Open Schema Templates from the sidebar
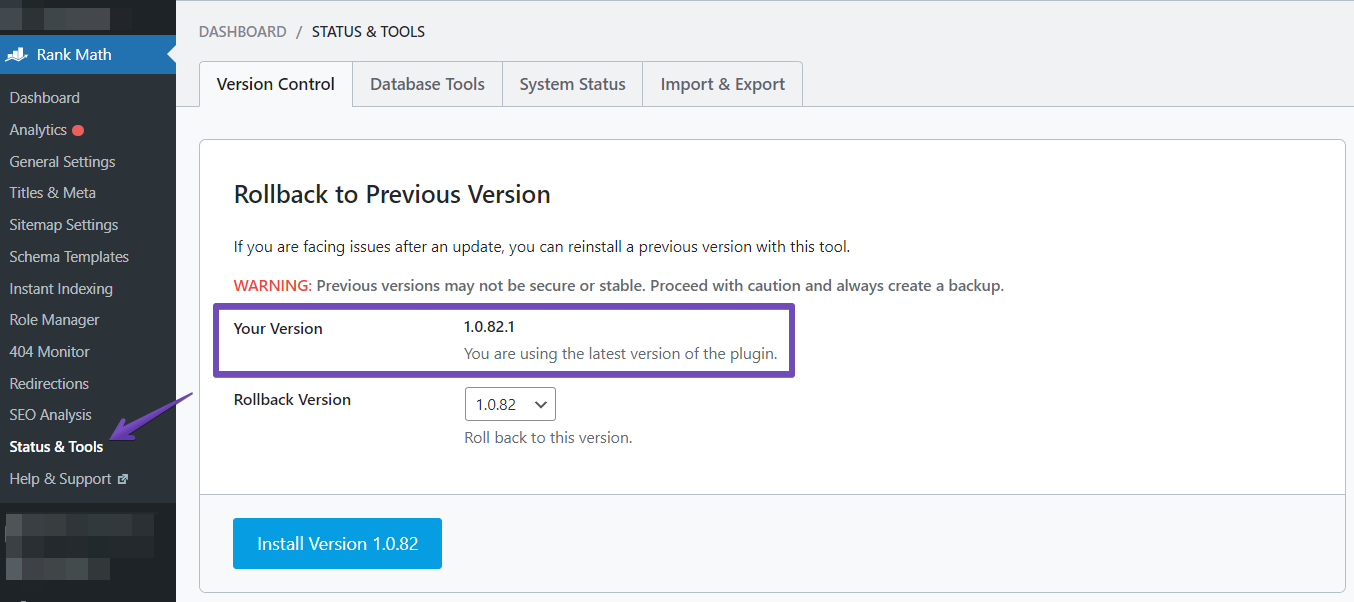Viewport: 1354px width, 602px height. (69, 257)
